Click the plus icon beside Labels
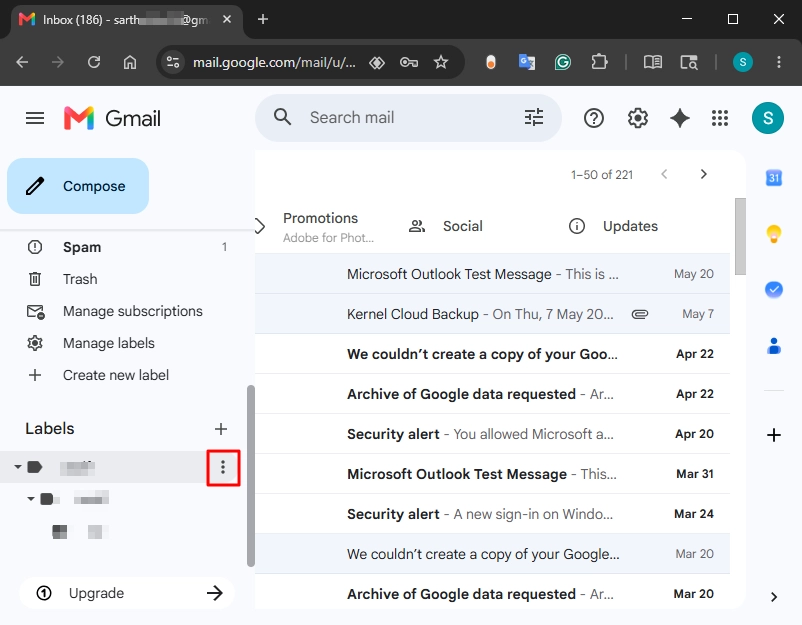 coord(220,429)
